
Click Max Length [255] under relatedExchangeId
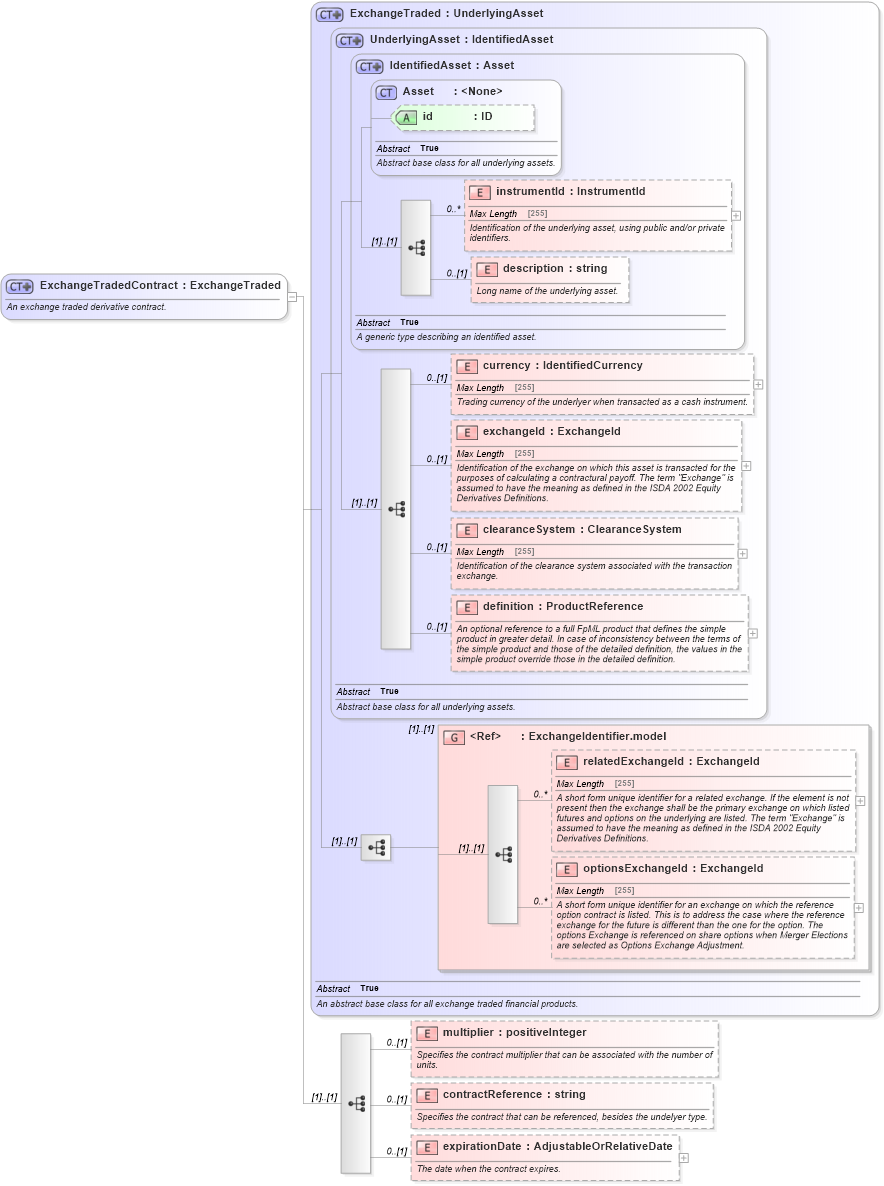[x=595, y=784]
